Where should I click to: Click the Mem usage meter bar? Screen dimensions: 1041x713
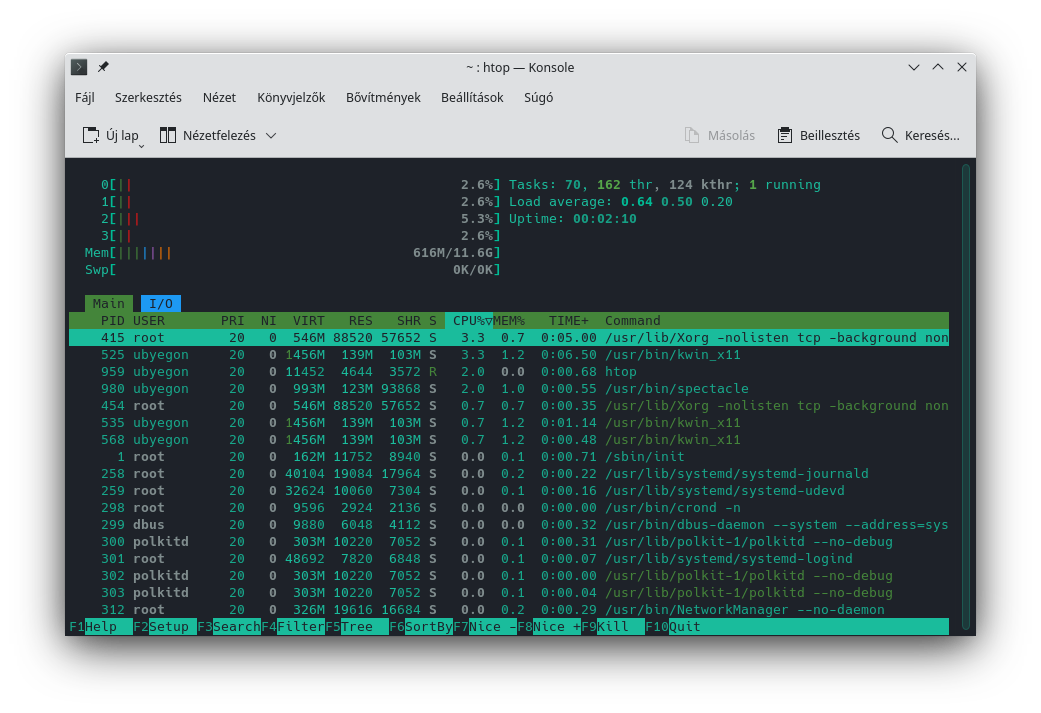click(x=293, y=253)
